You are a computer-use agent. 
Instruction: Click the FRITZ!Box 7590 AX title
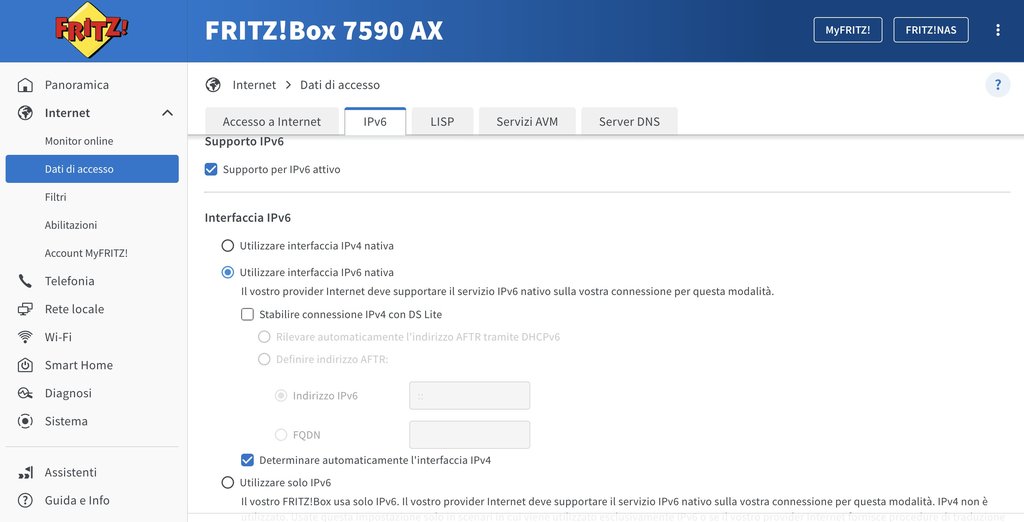point(324,31)
